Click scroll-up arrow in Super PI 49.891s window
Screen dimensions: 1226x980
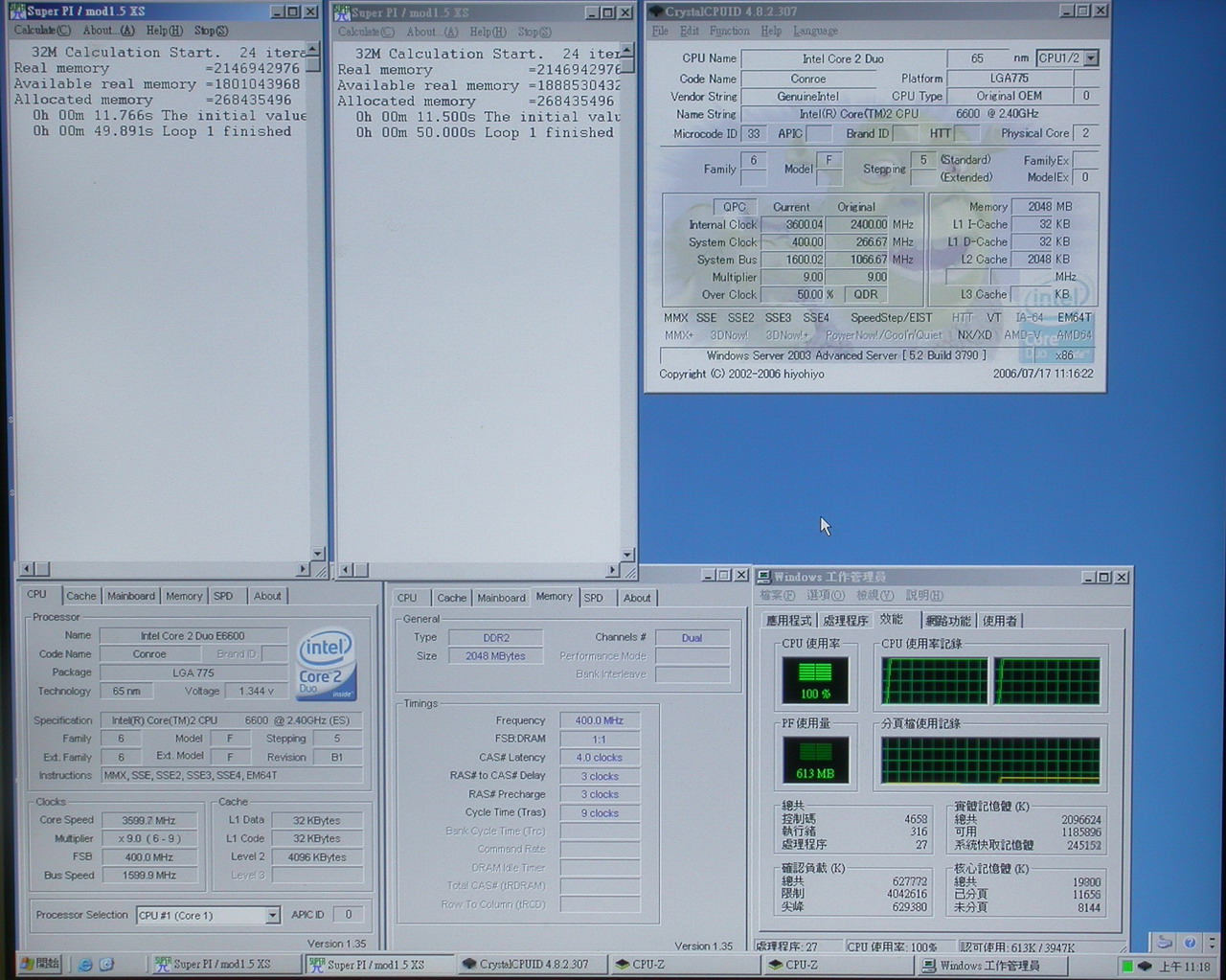point(314,50)
